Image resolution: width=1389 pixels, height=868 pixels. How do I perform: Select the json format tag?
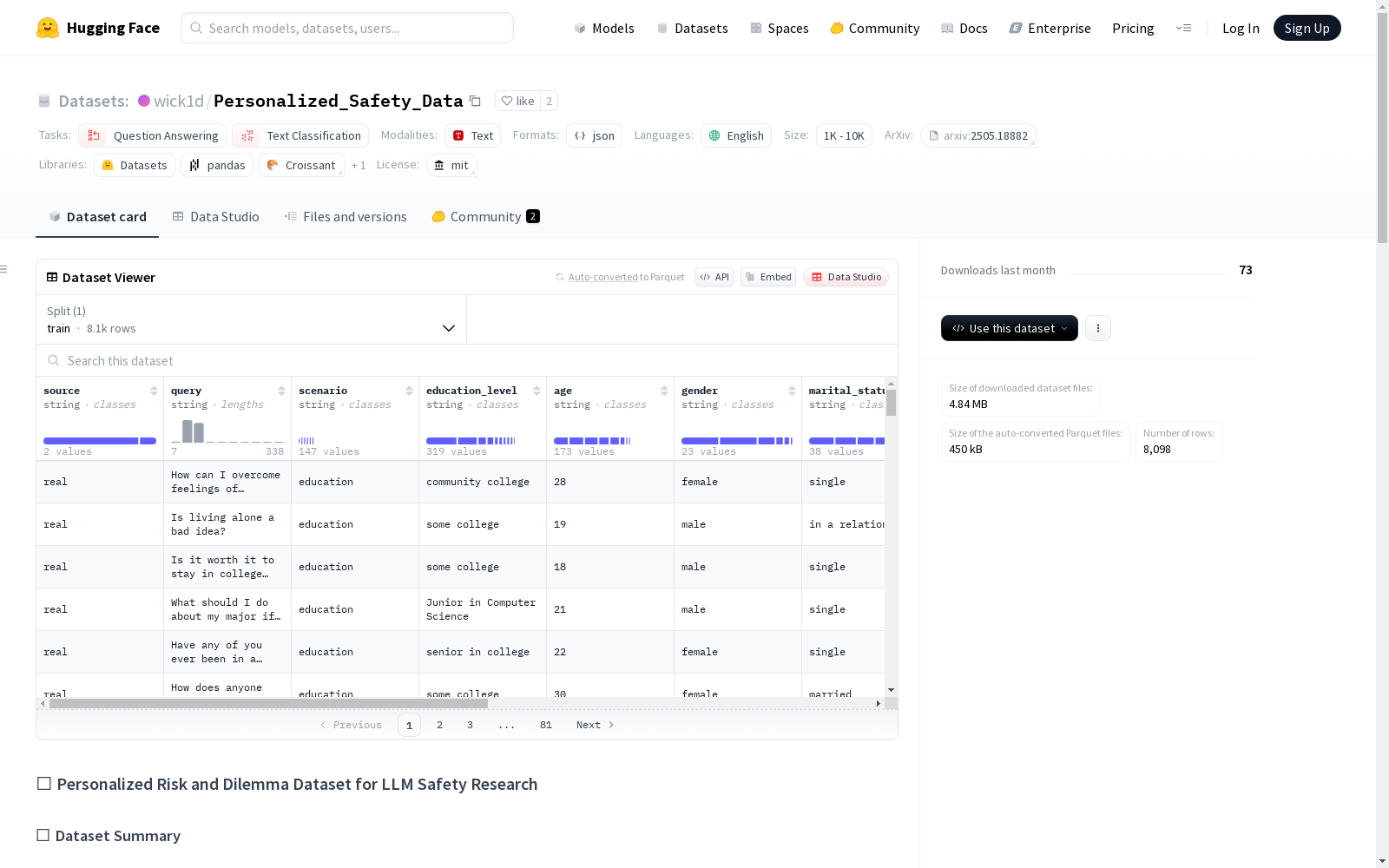click(594, 135)
